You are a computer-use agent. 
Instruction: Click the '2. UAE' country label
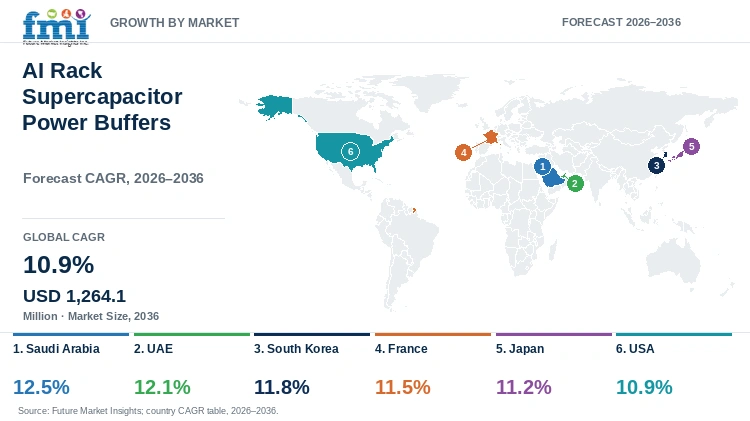[x=154, y=349]
